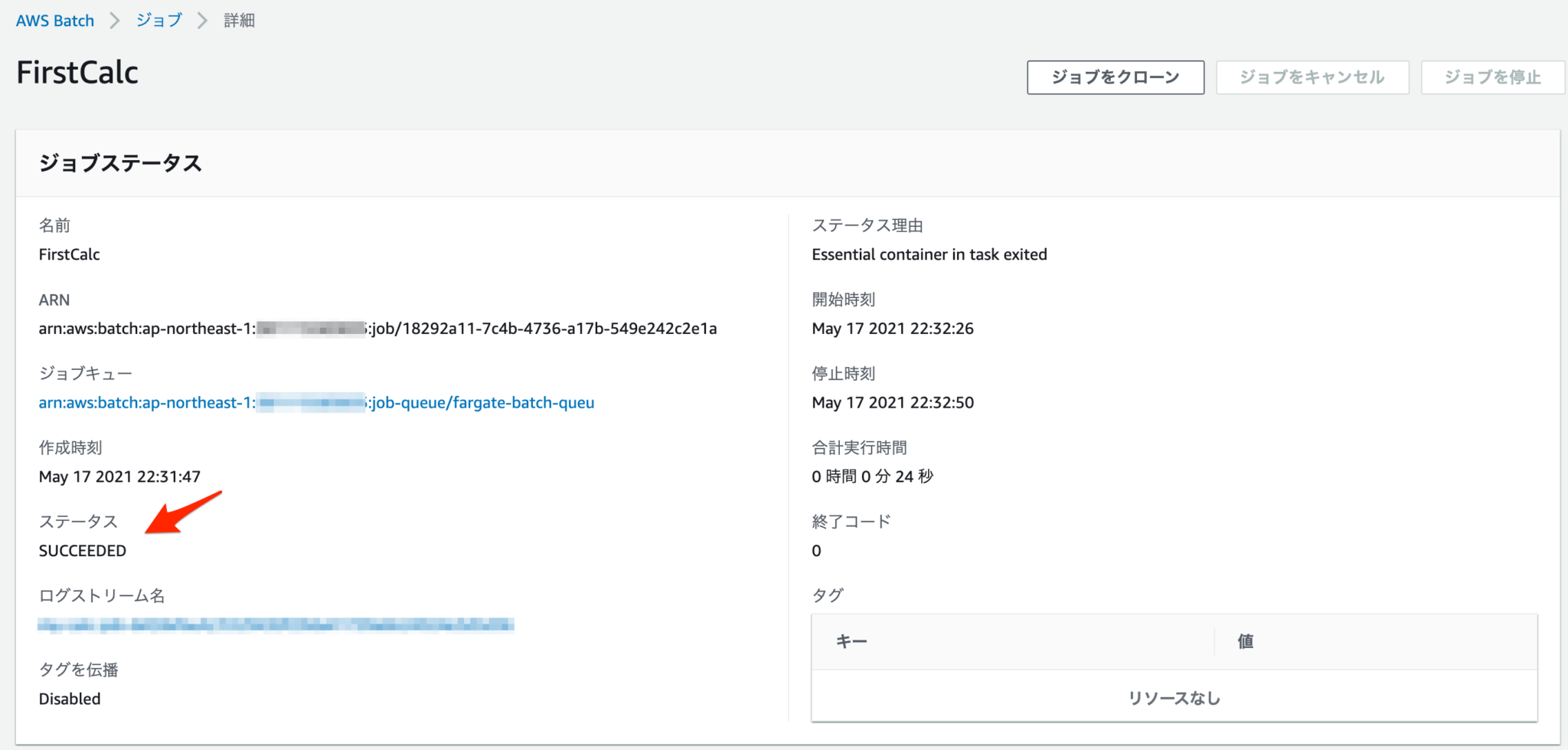The width and height of the screenshot is (1568, 750).
Task: Select the 合計実行時間 duration text
Action: click(x=873, y=476)
